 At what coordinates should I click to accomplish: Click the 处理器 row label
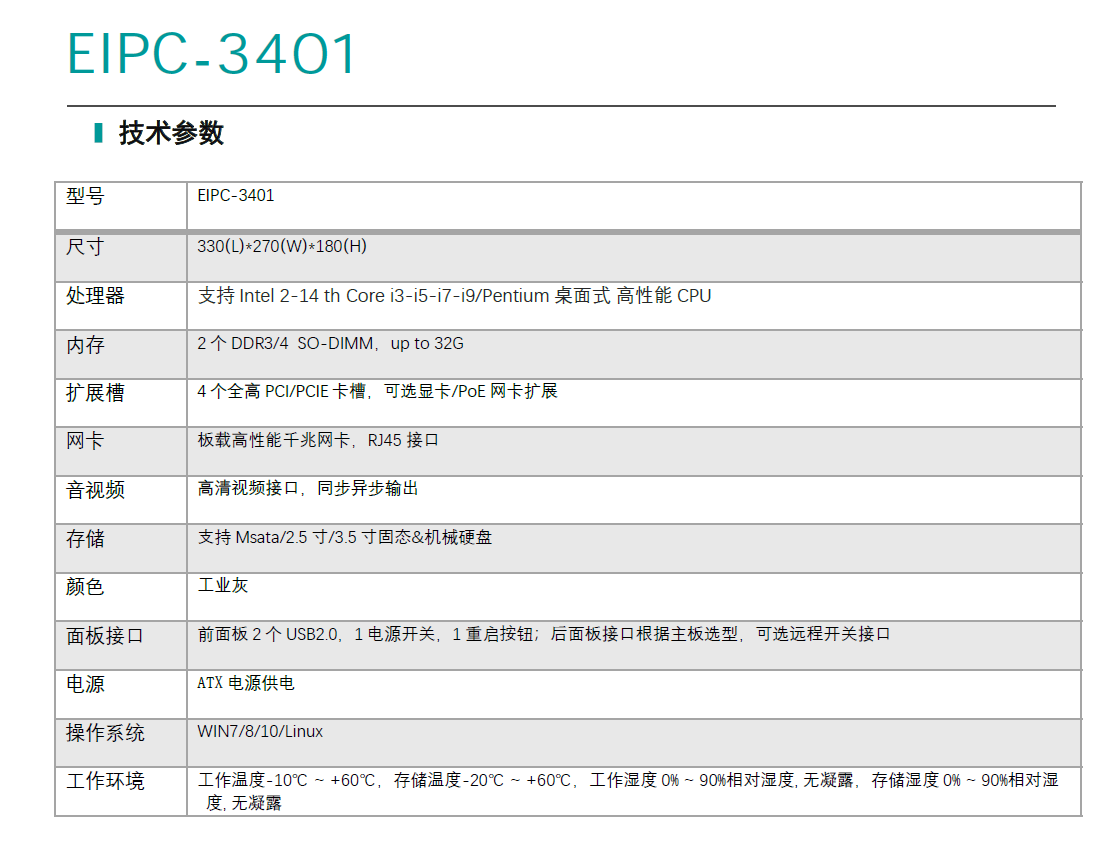point(95,296)
